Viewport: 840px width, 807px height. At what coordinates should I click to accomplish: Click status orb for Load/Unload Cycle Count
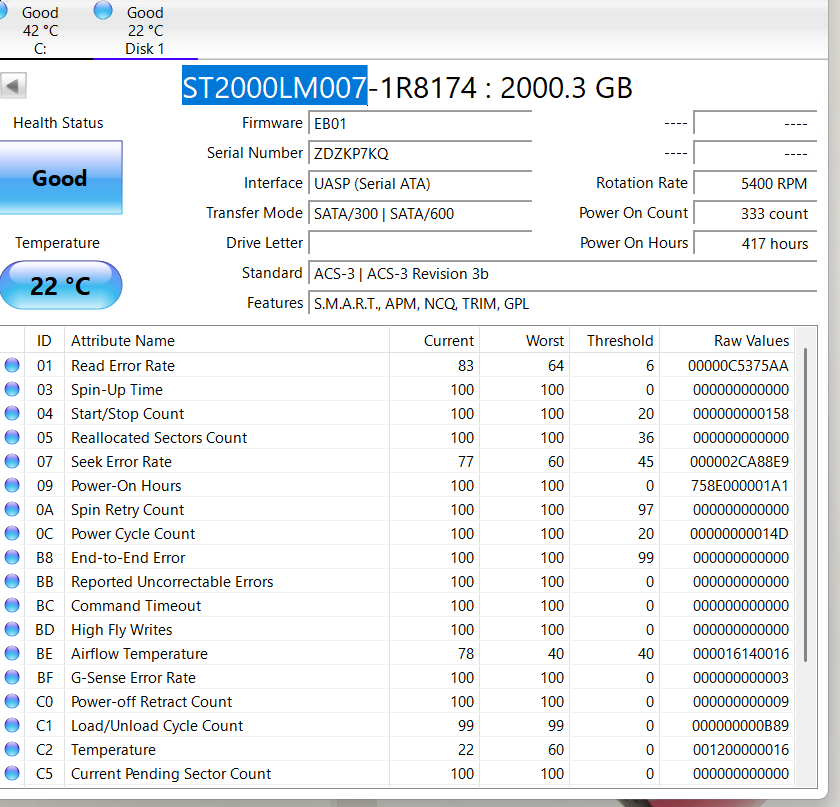[12, 725]
